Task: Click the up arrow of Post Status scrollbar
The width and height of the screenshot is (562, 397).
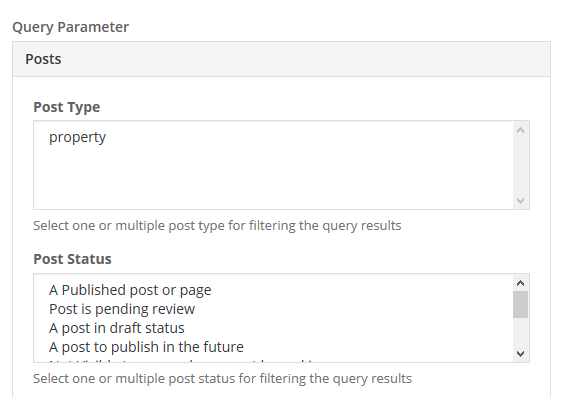Action: coord(520,283)
